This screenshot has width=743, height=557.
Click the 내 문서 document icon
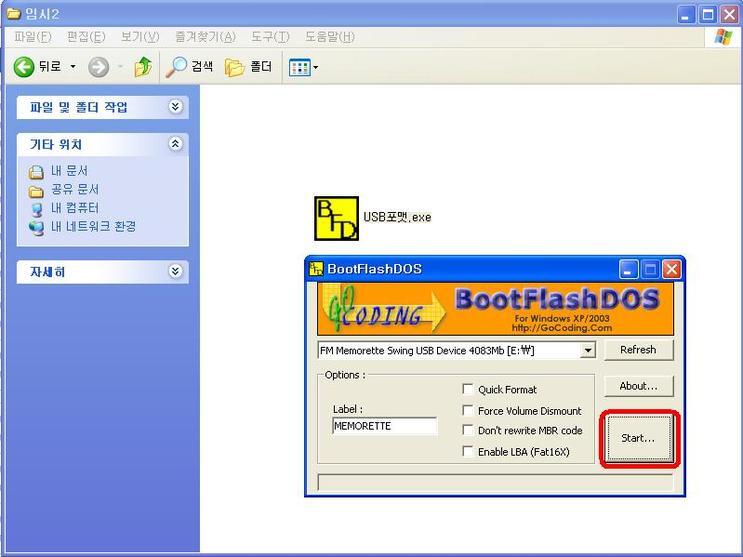click(x=36, y=172)
